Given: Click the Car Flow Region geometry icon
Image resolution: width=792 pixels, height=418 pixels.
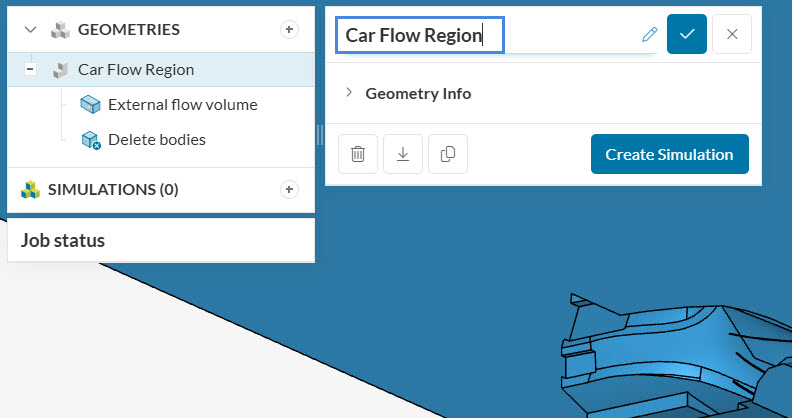Looking at the screenshot, I should [61, 70].
